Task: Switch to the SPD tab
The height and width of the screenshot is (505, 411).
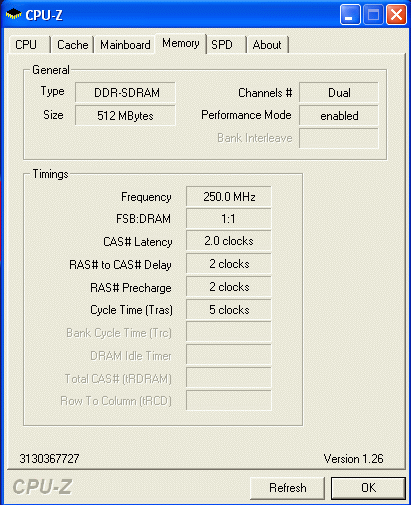Action: tap(226, 45)
